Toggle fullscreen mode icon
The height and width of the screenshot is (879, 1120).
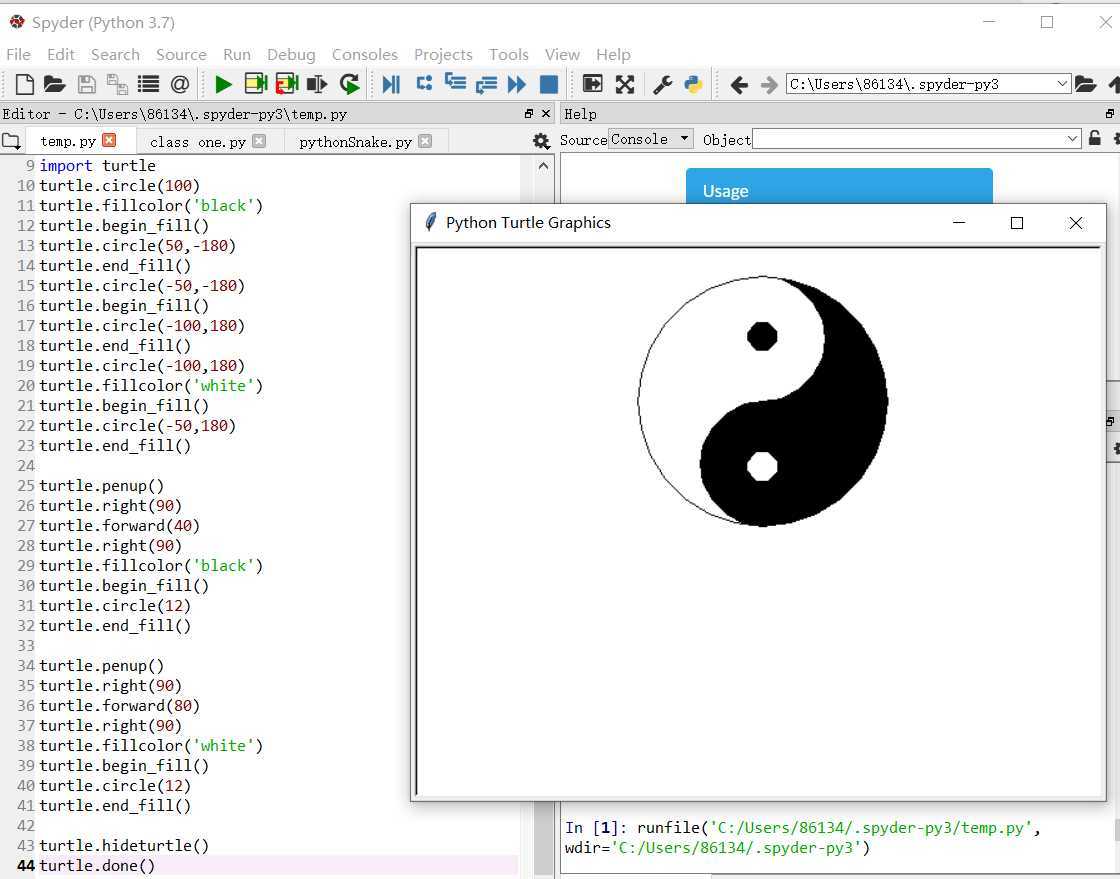625,84
